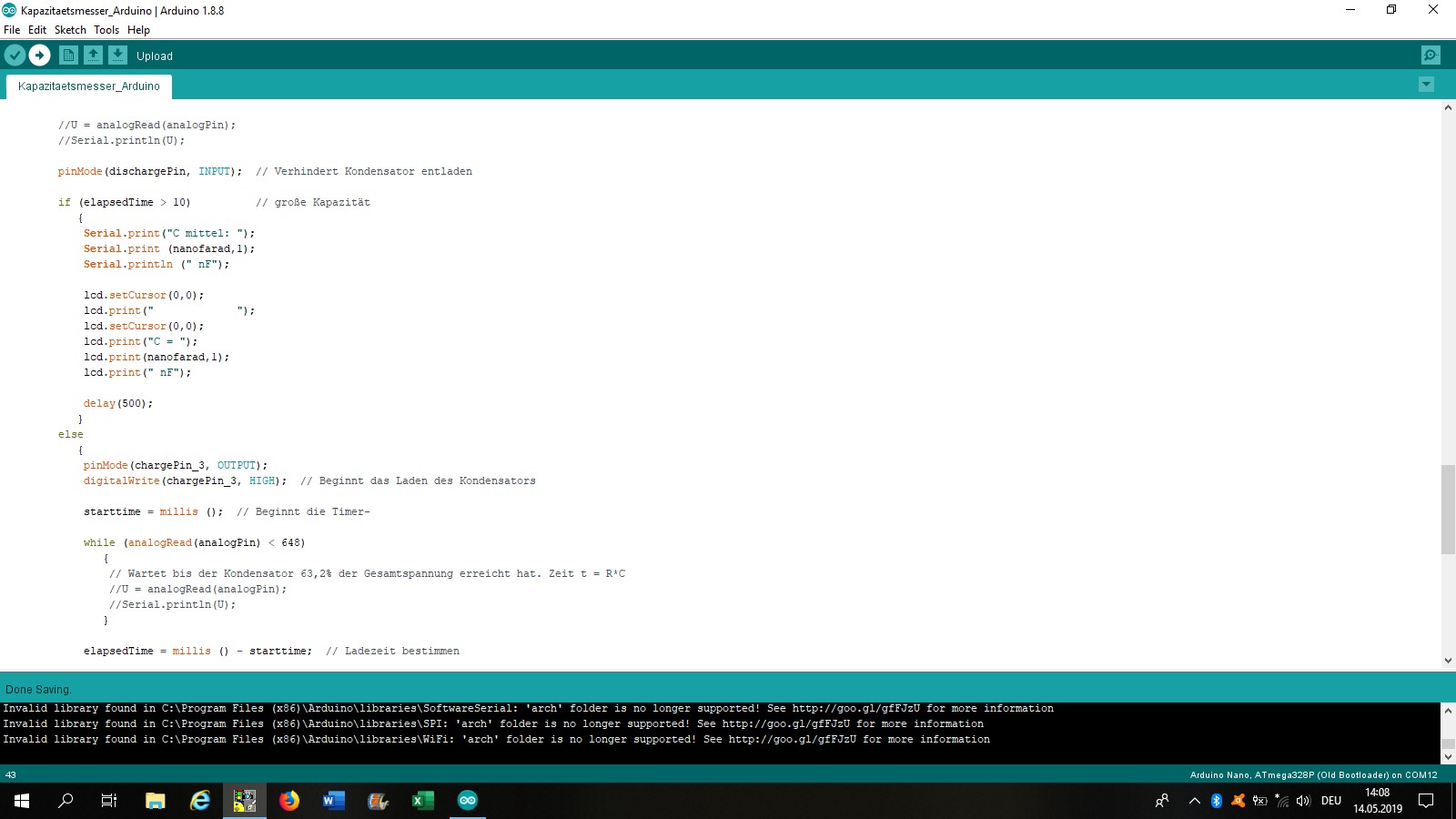Click the 'Serial.print("C mittel: ");' line
The width and height of the screenshot is (1456, 819).
pos(169,233)
